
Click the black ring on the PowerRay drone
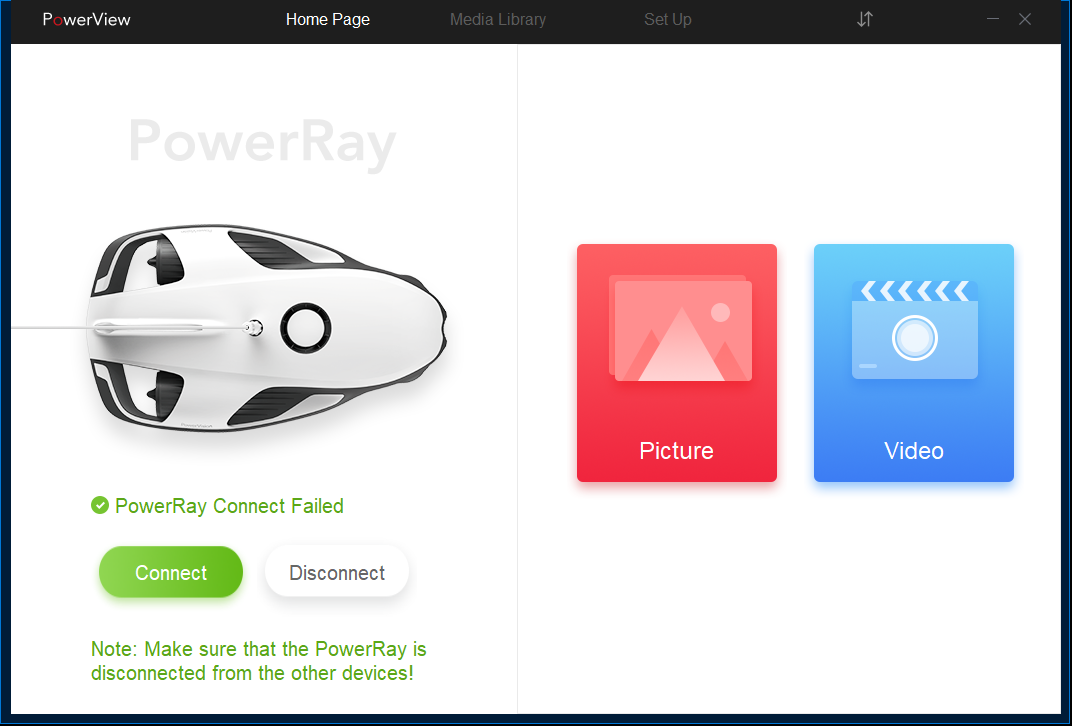pos(306,328)
